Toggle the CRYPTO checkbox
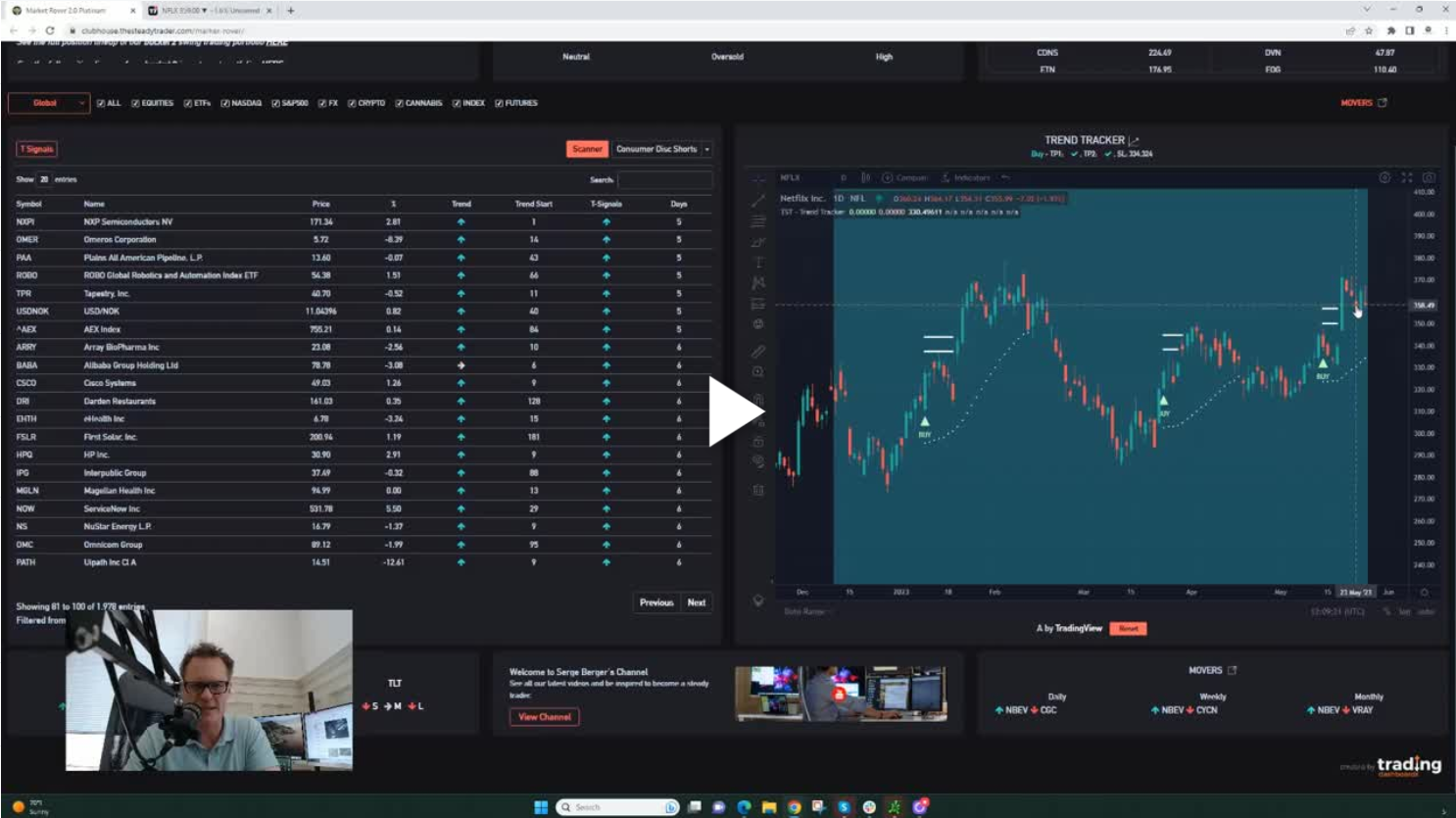 pyautogui.click(x=352, y=103)
